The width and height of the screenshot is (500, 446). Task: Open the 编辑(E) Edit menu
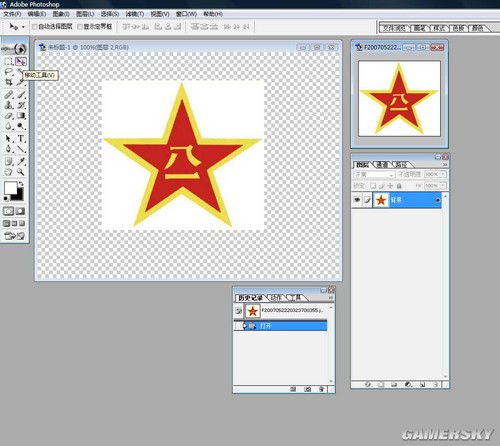(x=37, y=14)
